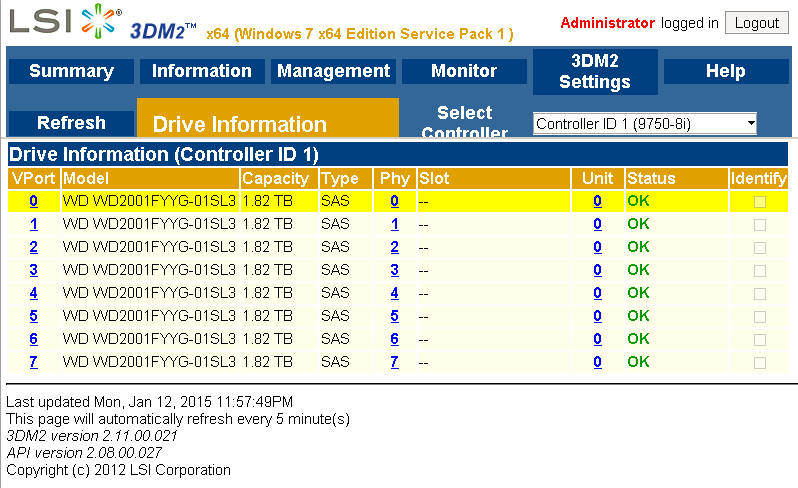Open the Management menu

(333, 71)
